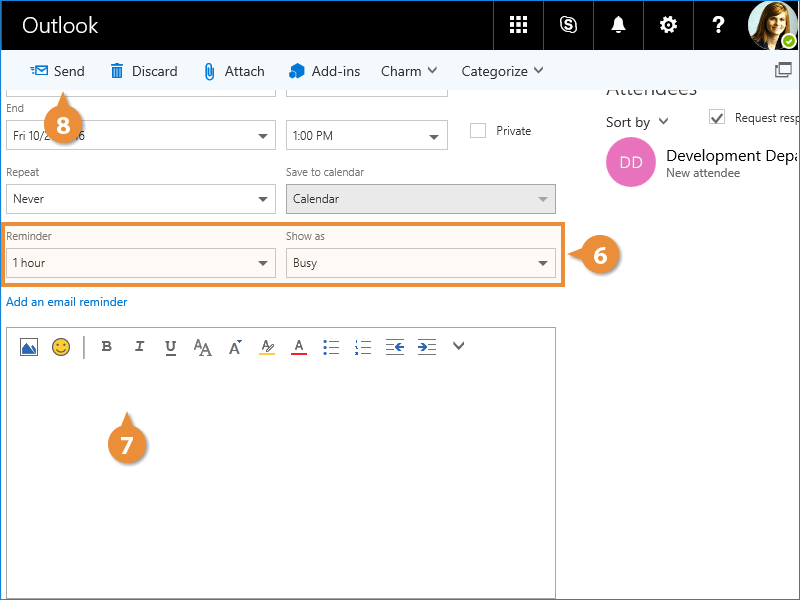Open the settings gear icon
The height and width of the screenshot is (600, 800).
click(x=668, y=25)
